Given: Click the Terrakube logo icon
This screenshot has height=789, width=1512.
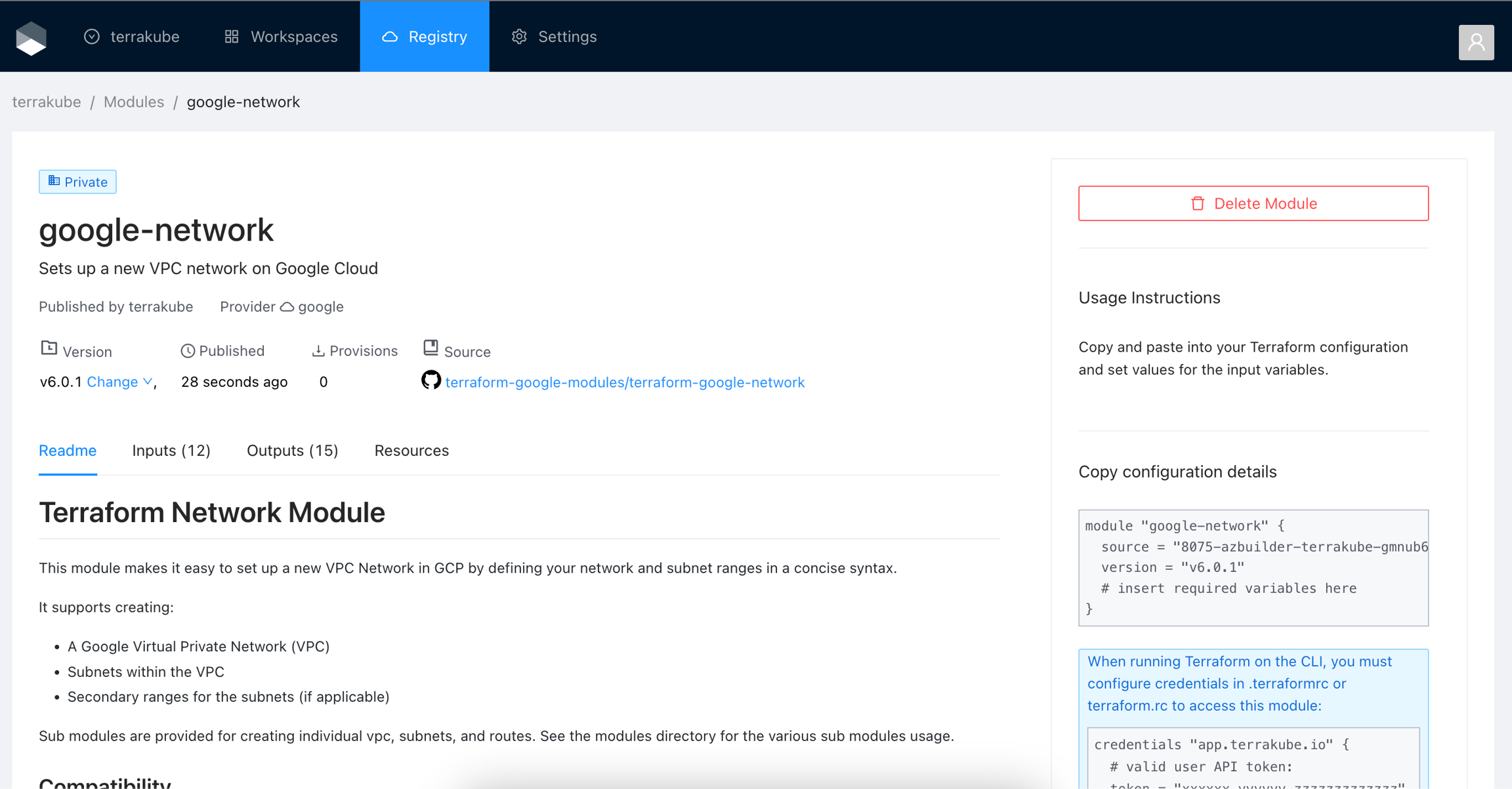Looking at the screenshot, I should click(31, 37).
